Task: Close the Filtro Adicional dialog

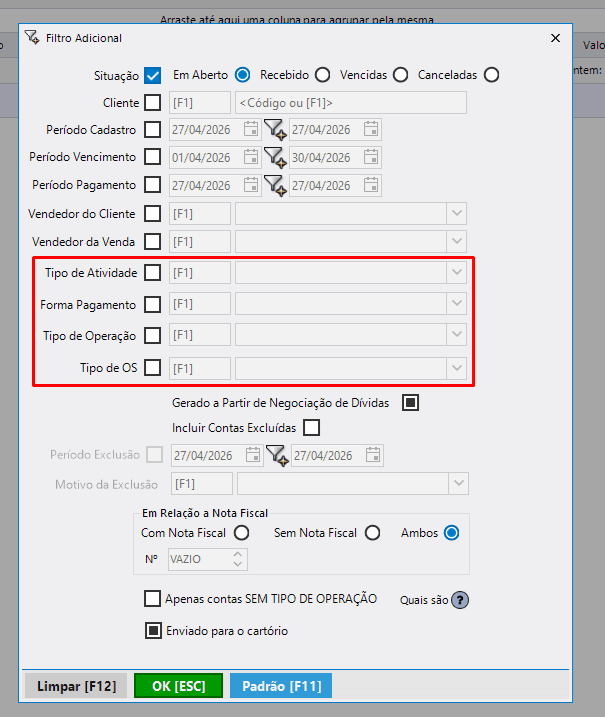Action: coord(555,38)
